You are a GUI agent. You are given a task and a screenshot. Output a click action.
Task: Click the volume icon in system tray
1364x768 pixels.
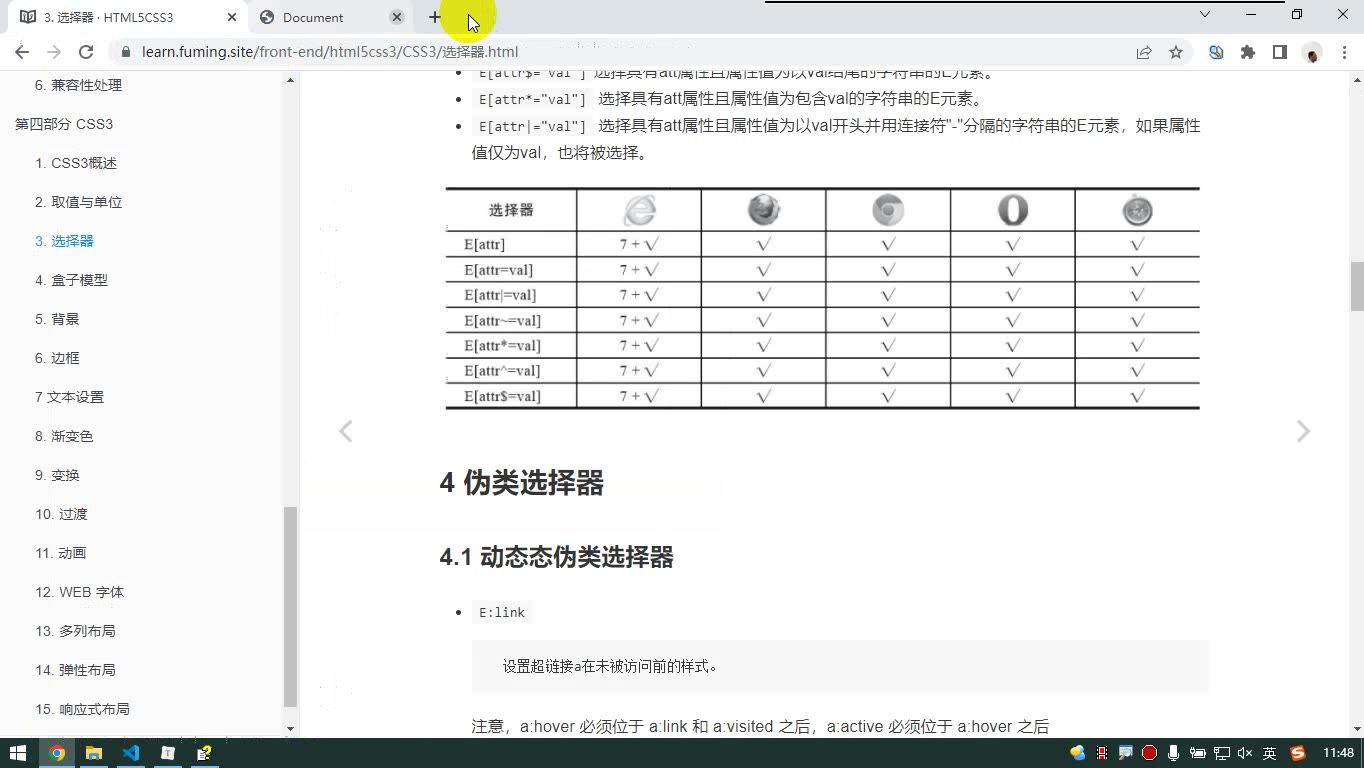(x=1245, y=753)
